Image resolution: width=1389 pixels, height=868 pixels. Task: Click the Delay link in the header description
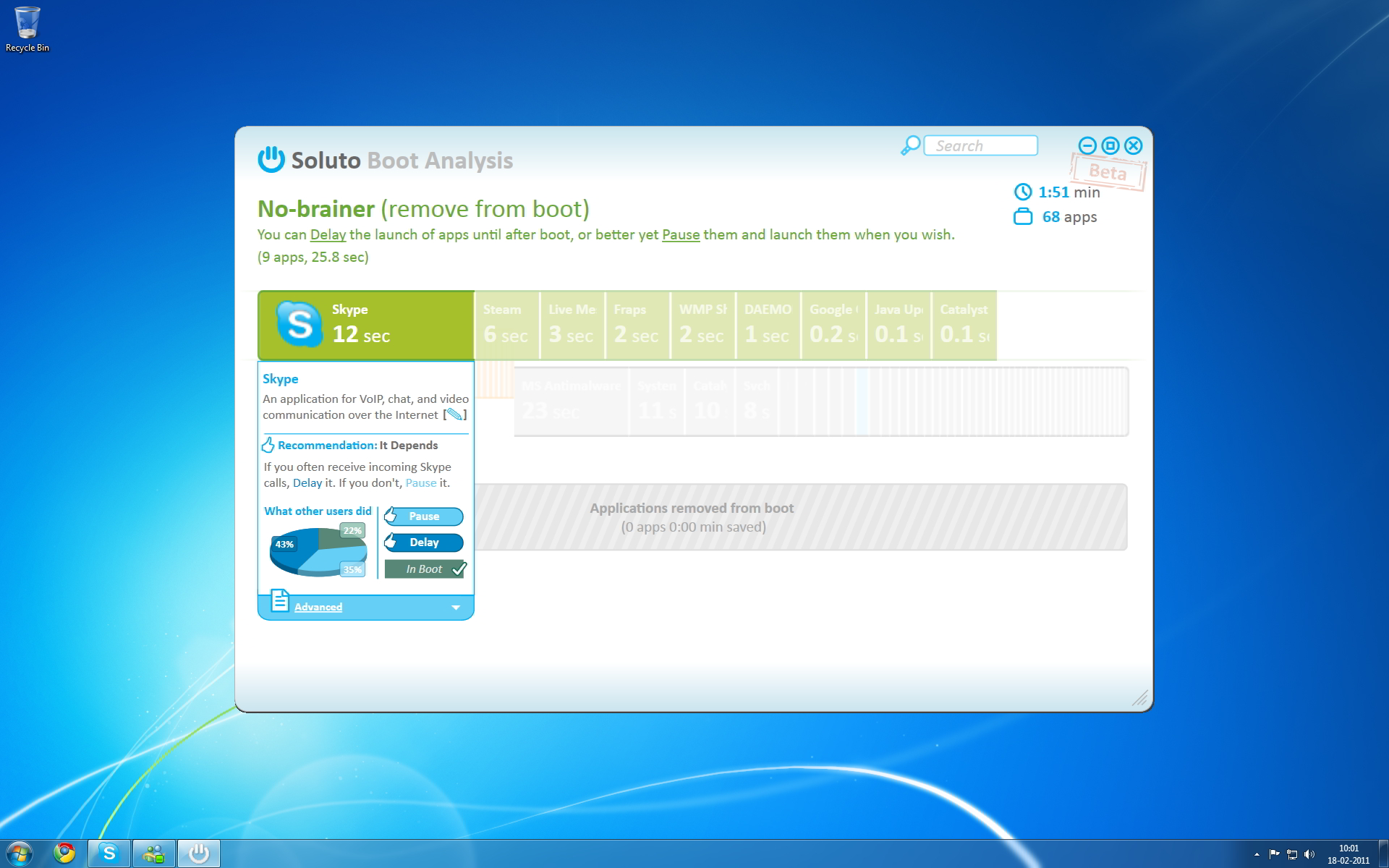click(x=328, y=234)
